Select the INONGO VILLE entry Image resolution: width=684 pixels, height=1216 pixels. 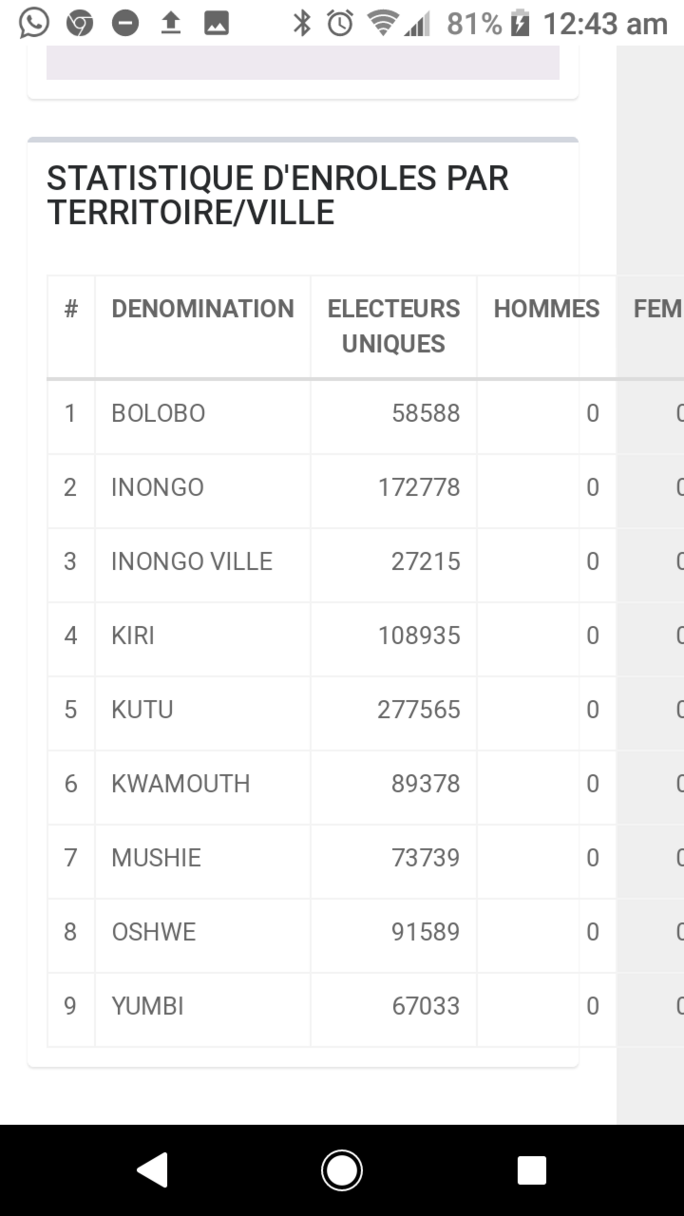click(x=192, y=561)
